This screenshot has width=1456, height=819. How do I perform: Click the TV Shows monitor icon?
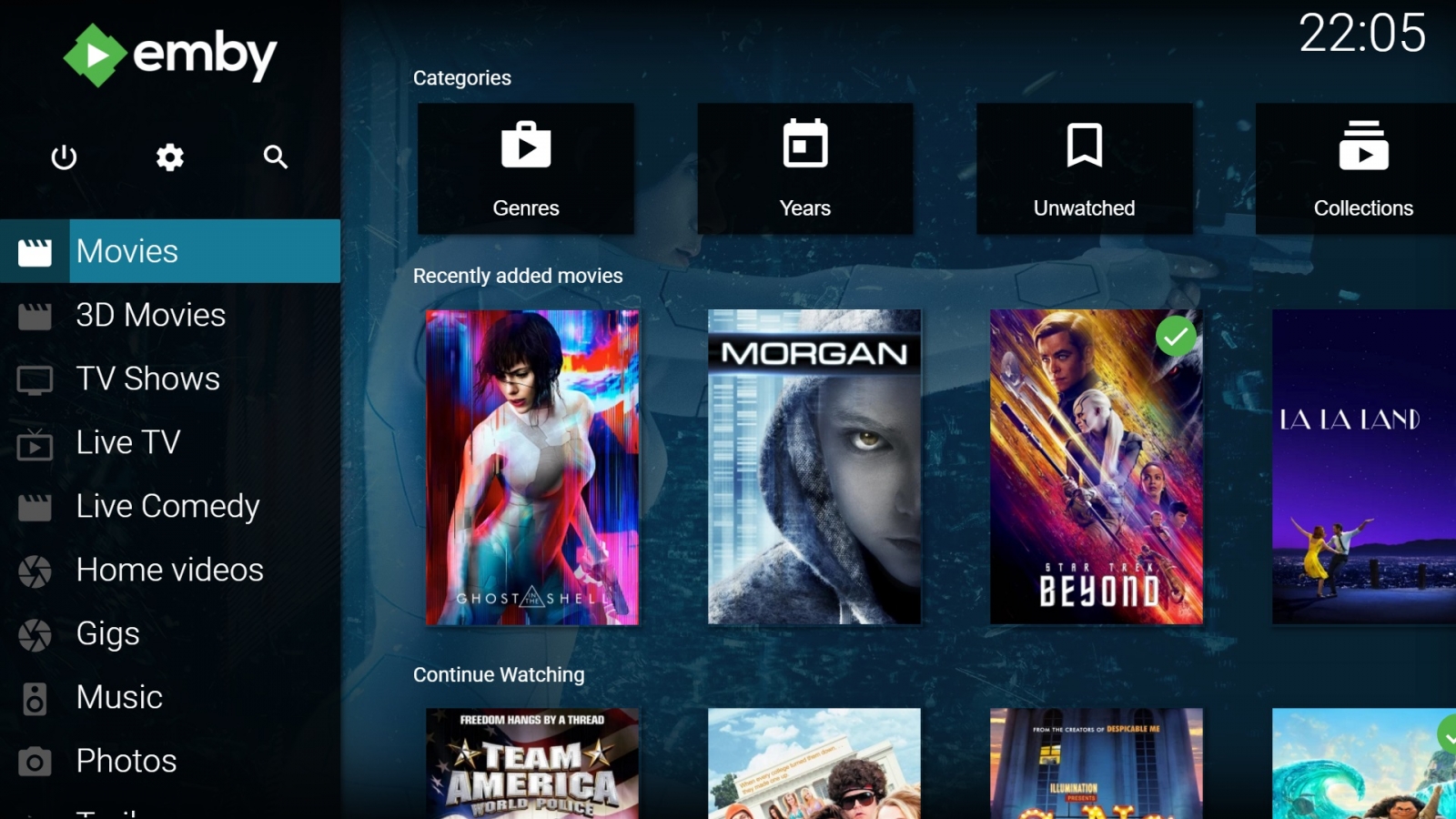coord(35,379)
